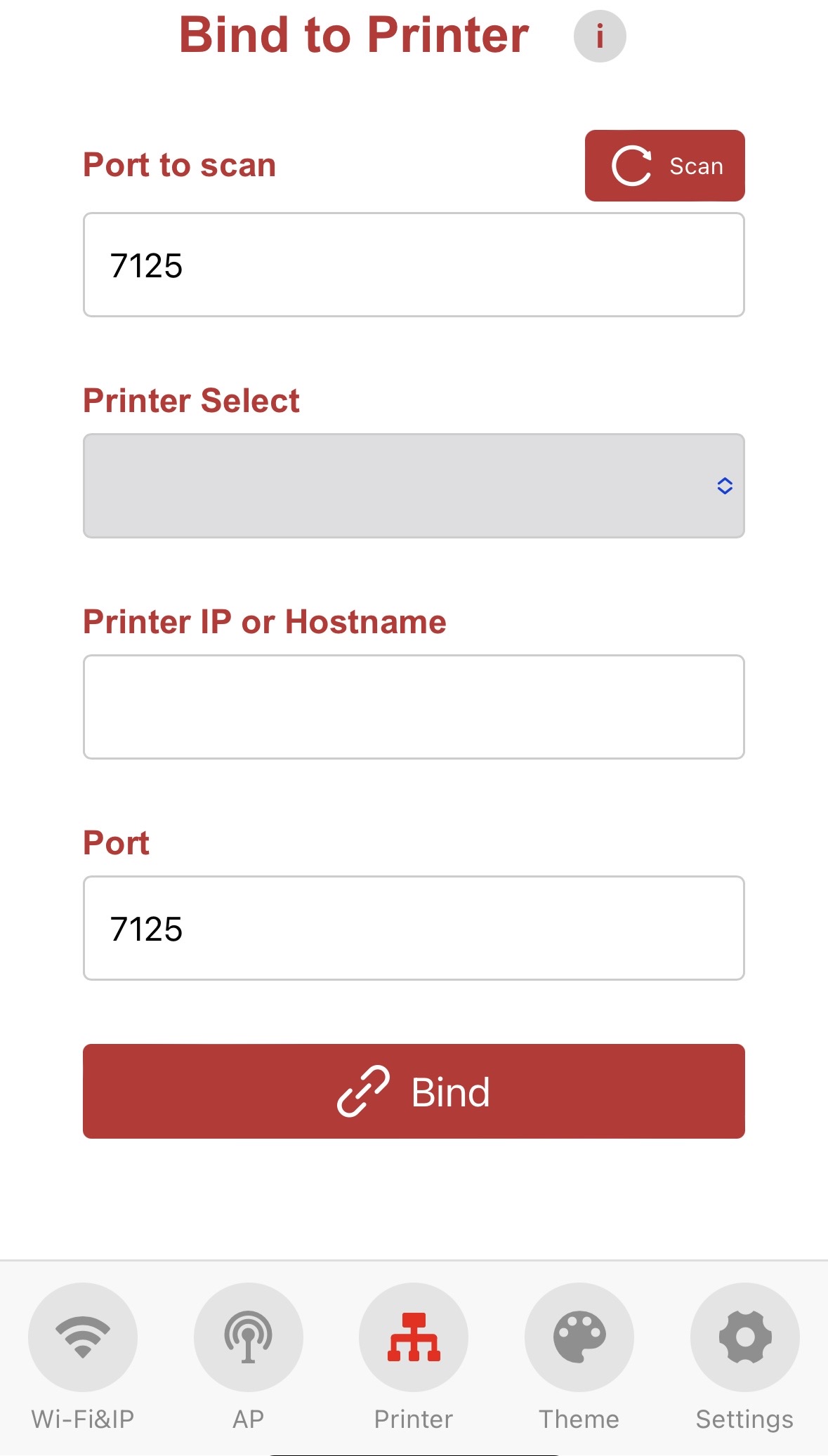
Task: Tap the red network printer icon
Action: 414,1337
